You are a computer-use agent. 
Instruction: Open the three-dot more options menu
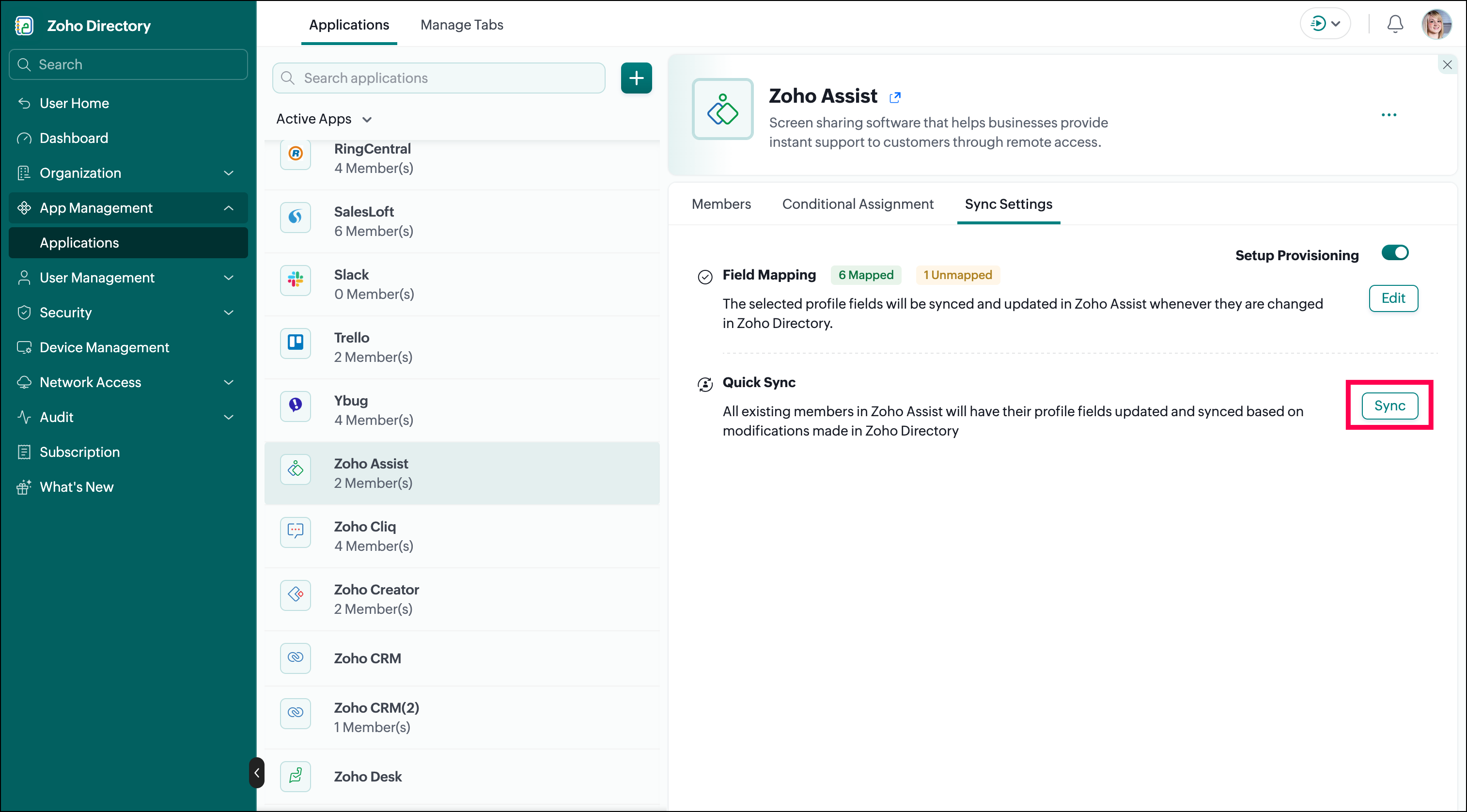coord(1389,115)
